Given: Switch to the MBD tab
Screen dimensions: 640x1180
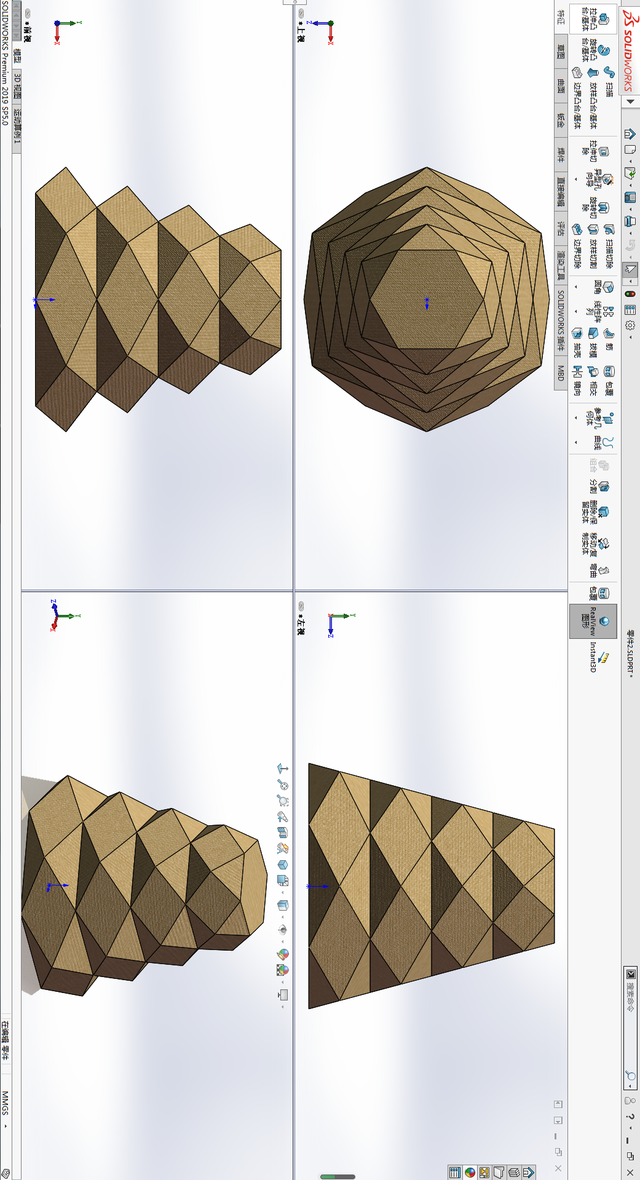Looking at the screenshot, I should (561, 373).
